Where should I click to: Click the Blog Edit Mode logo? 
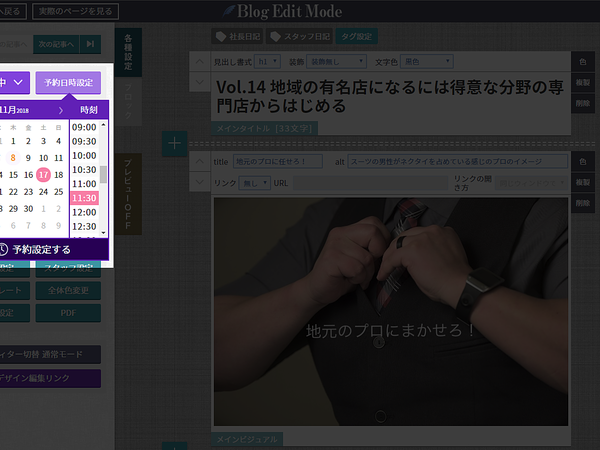(282, 11)
